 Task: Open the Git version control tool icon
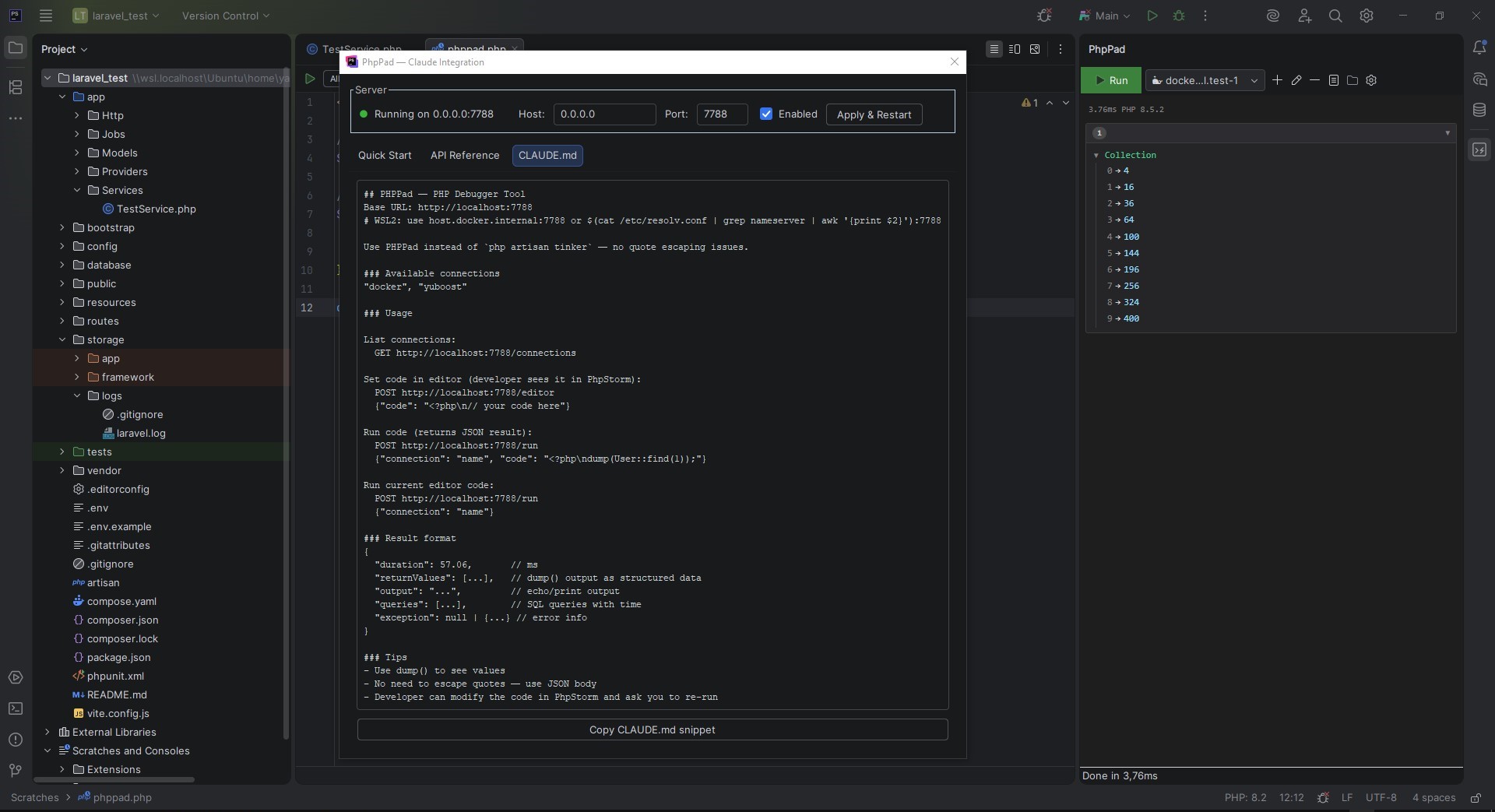[16, 770]
